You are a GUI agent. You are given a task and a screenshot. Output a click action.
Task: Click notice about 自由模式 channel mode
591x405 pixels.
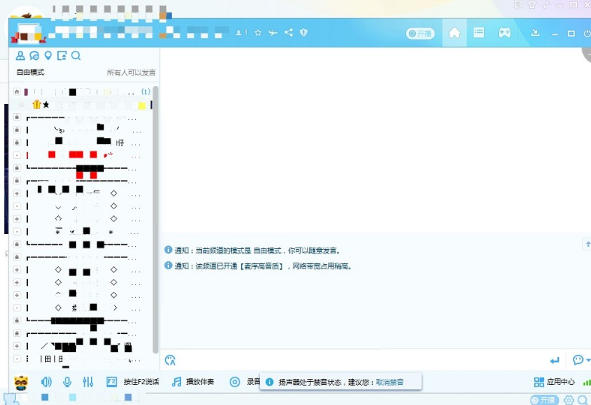(x=258, y=251)
